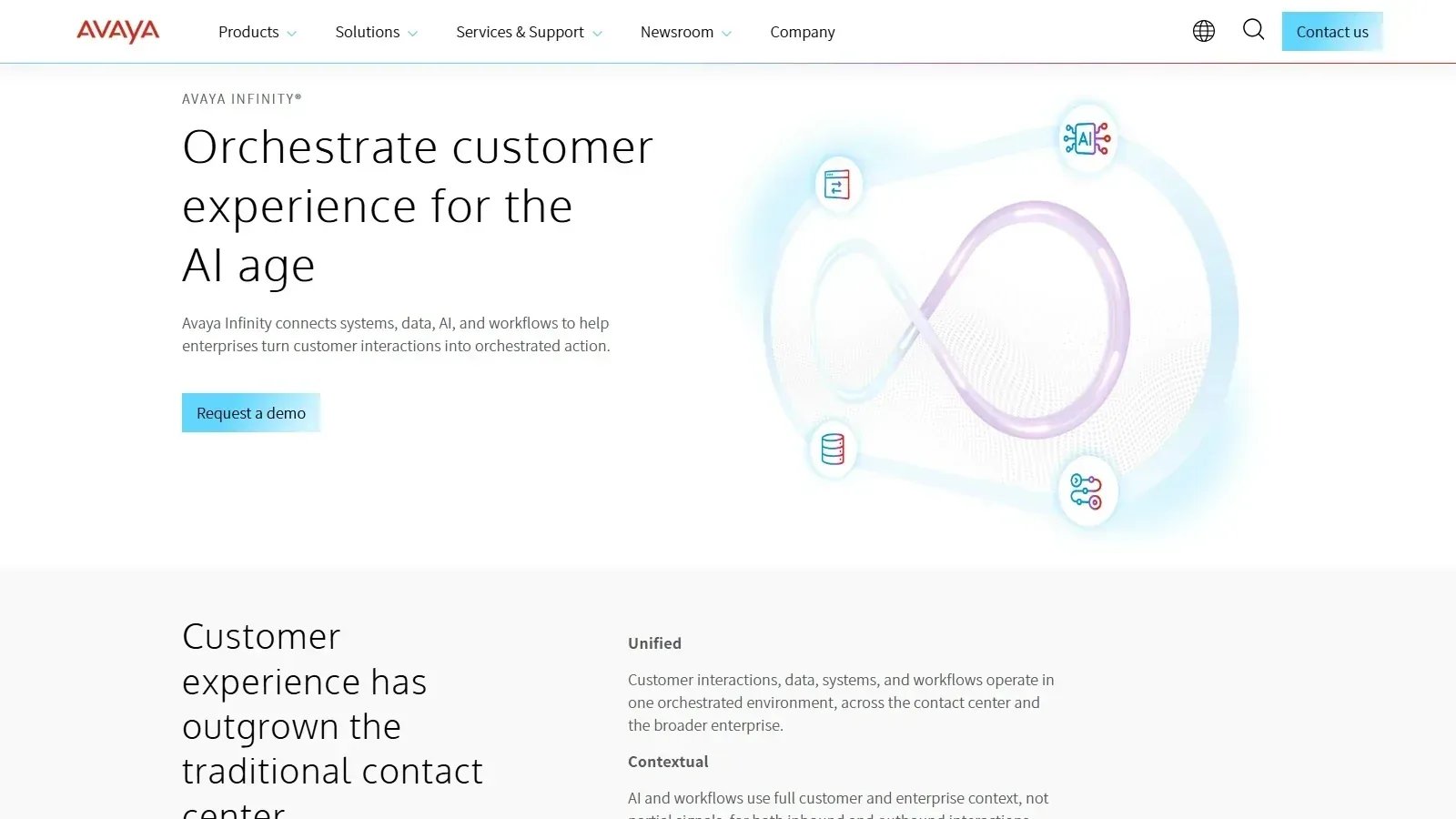Expand the Products chevron
Image resolution: width=1456 pixels, height=819 pixels.
coord(291,34)
